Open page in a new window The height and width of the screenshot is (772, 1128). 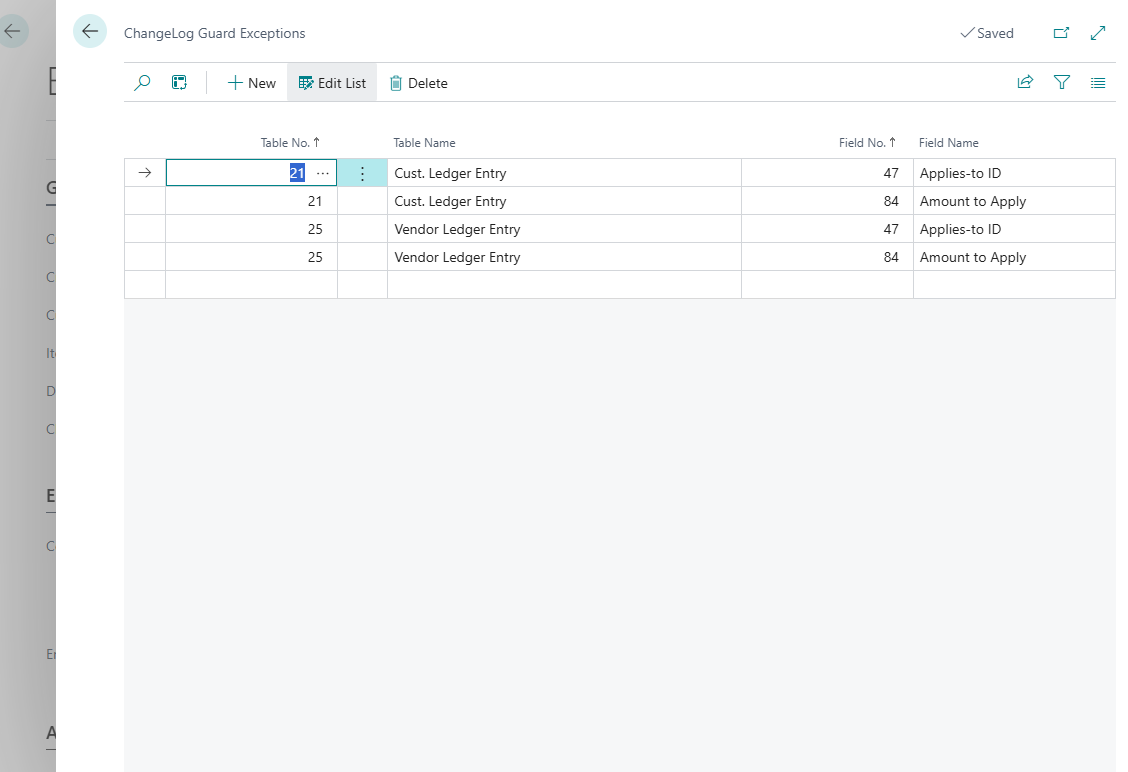point(1061,33)
